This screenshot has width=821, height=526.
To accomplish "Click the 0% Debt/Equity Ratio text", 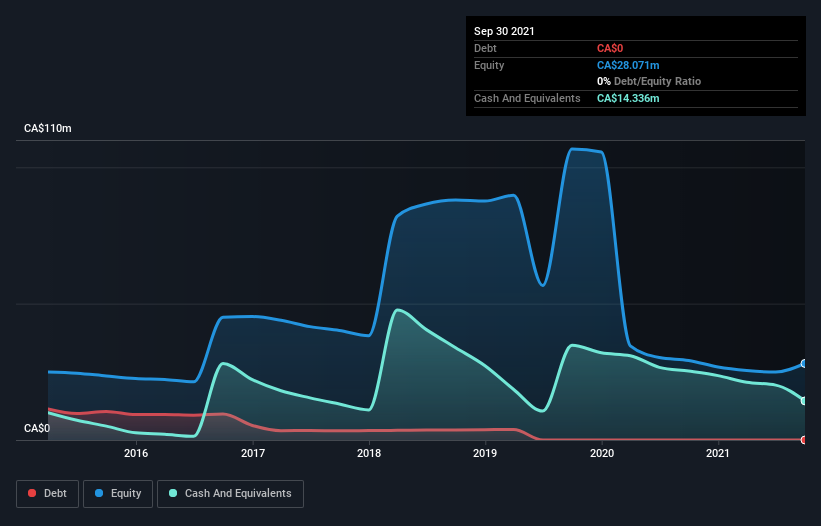I will 649,81.
